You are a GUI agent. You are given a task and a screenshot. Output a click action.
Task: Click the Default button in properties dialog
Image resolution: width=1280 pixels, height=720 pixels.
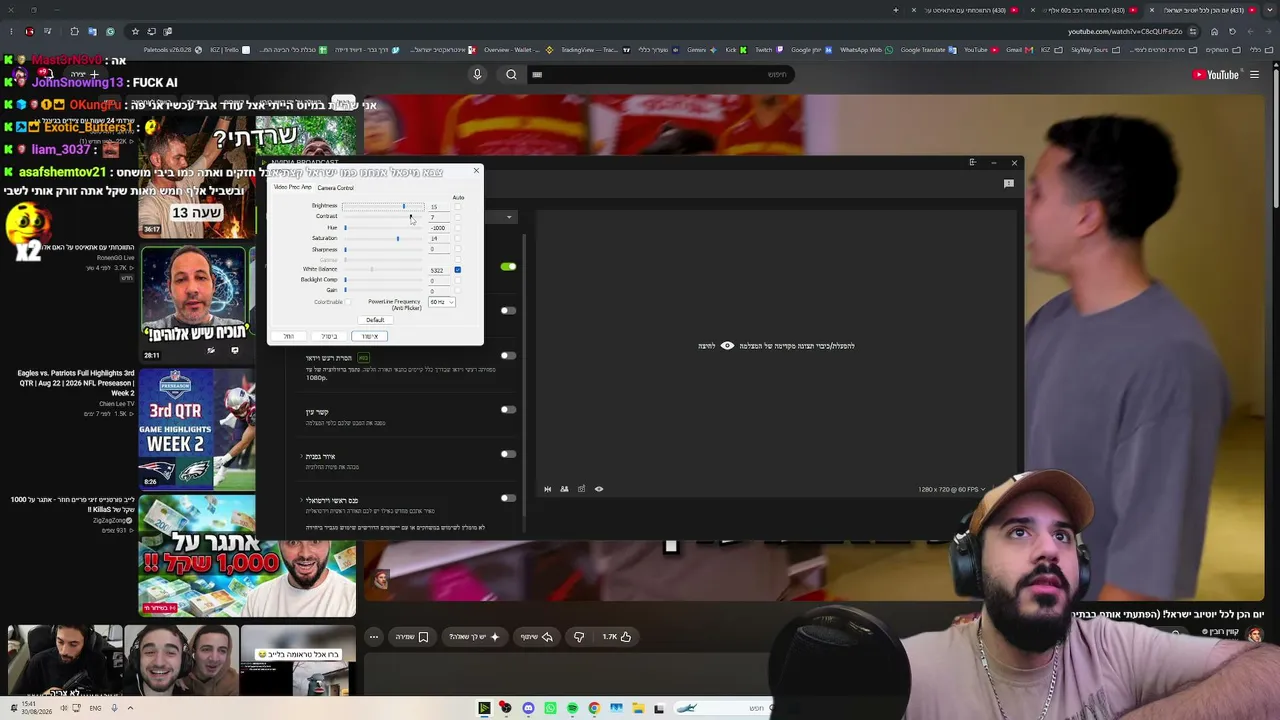point(375,320)
